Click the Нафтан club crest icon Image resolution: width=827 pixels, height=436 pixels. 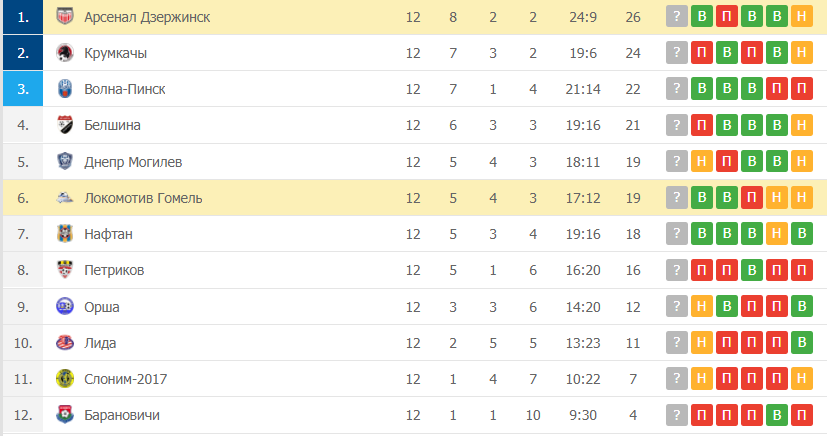65,234
